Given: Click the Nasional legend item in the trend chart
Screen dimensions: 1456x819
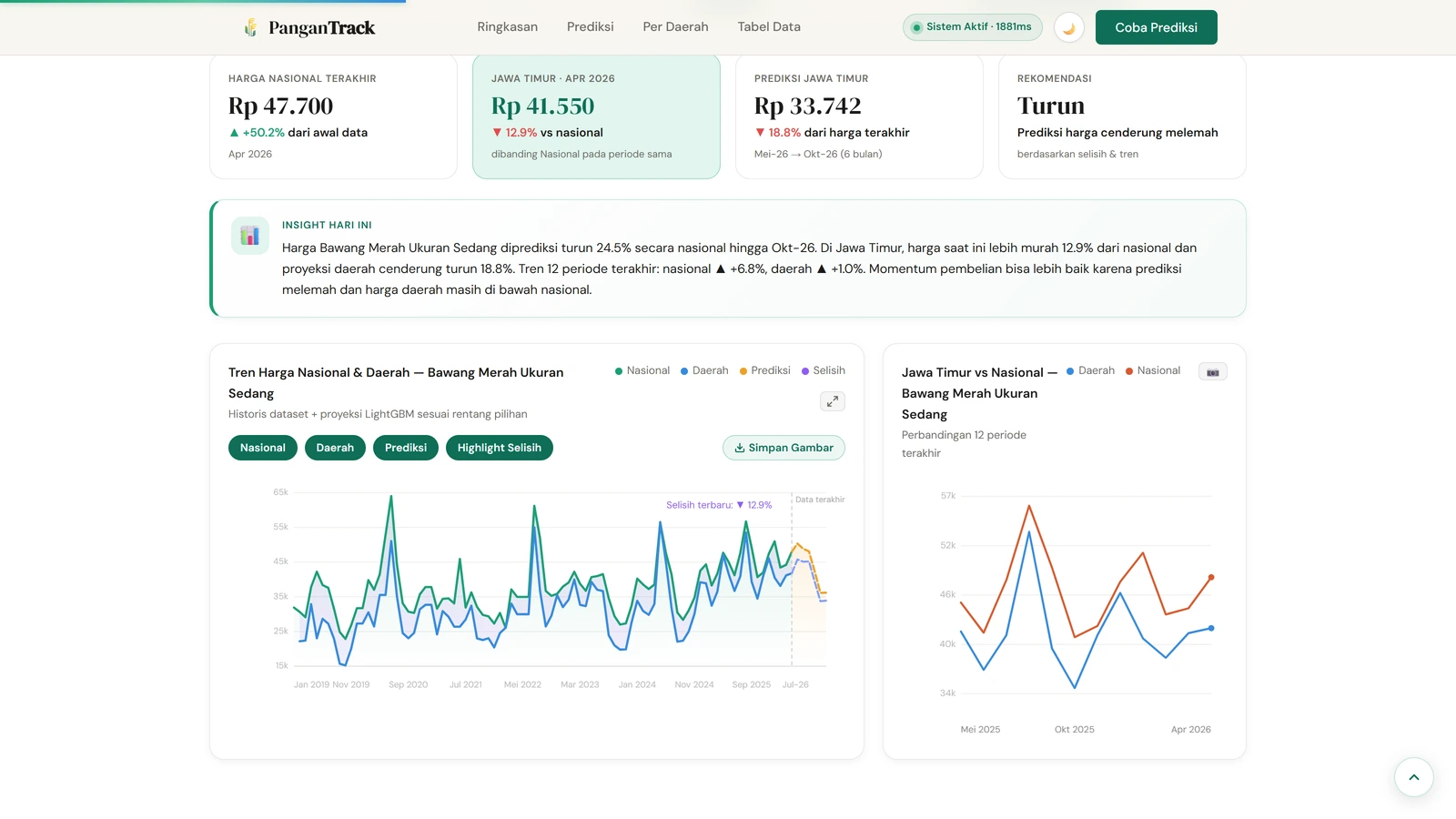Looking at the screenshot, I should (x=642, y=370).
